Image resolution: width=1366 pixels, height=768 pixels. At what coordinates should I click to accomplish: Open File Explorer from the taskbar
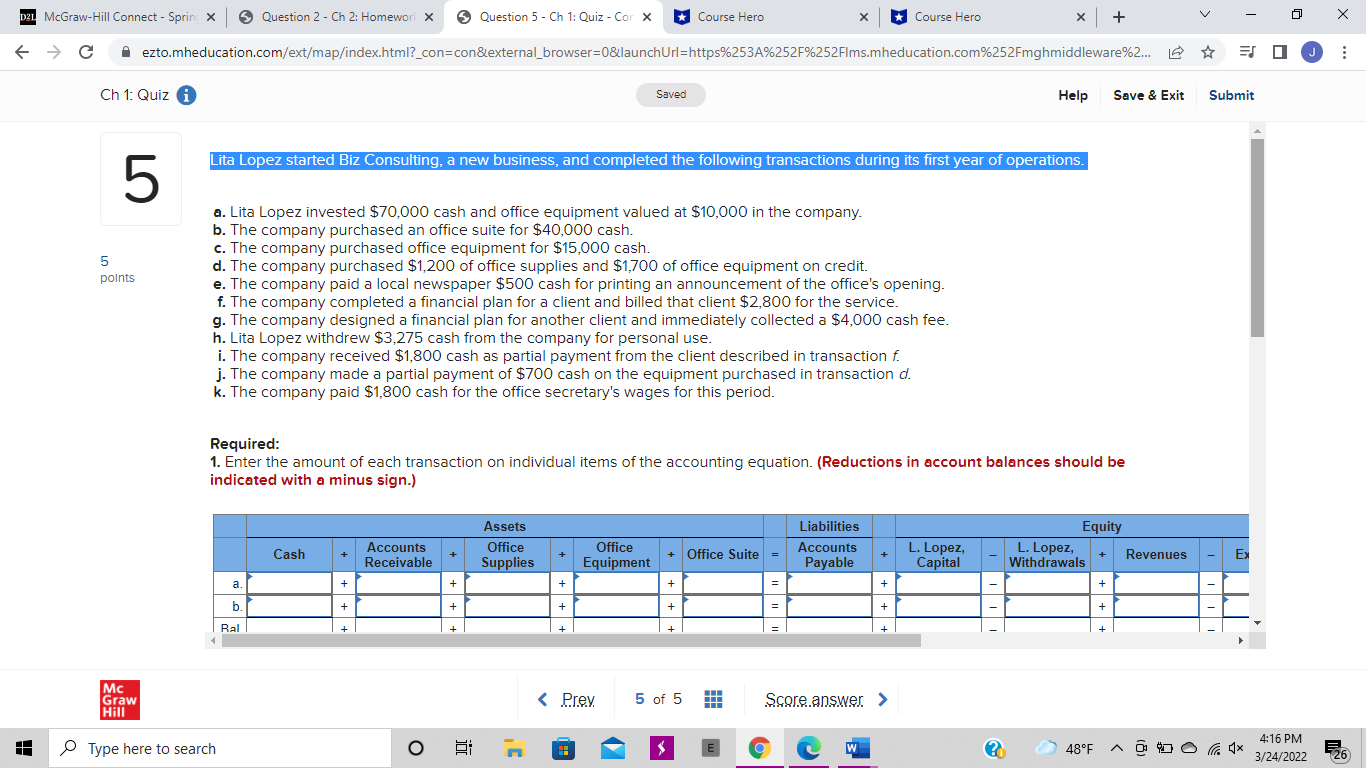pos(514,747)
